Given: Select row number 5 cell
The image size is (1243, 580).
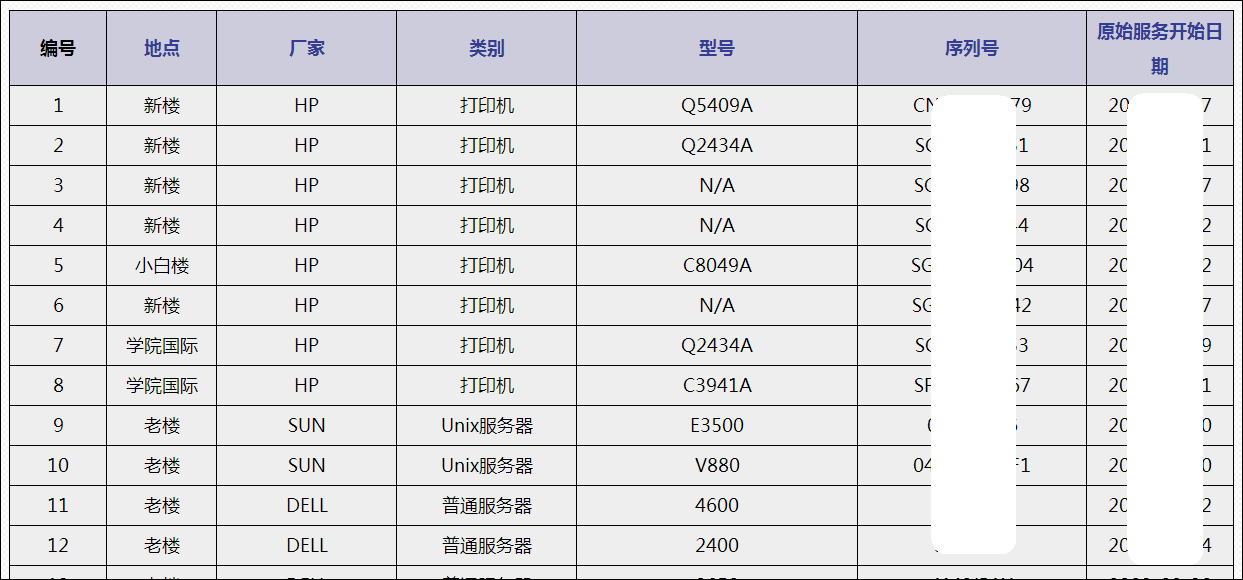Looking at the screenshot, I should (x=58, y=265).
